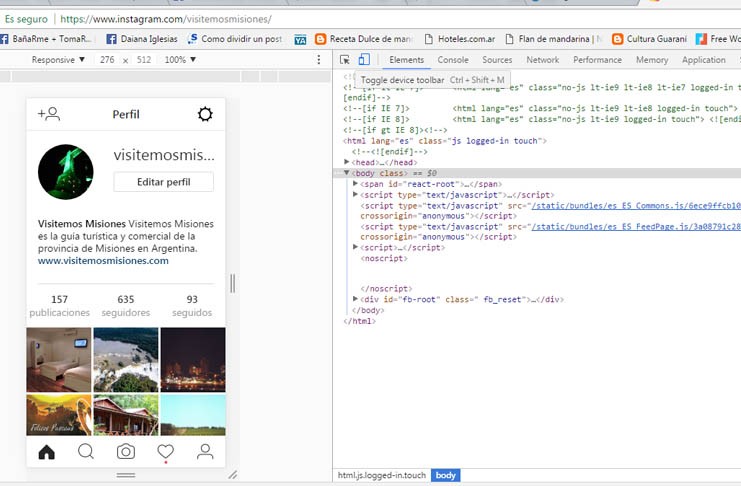This screenshot has width=741, height=486.
Task: Click the first post thumbnail of bedroom
Action: coord(58,360)
